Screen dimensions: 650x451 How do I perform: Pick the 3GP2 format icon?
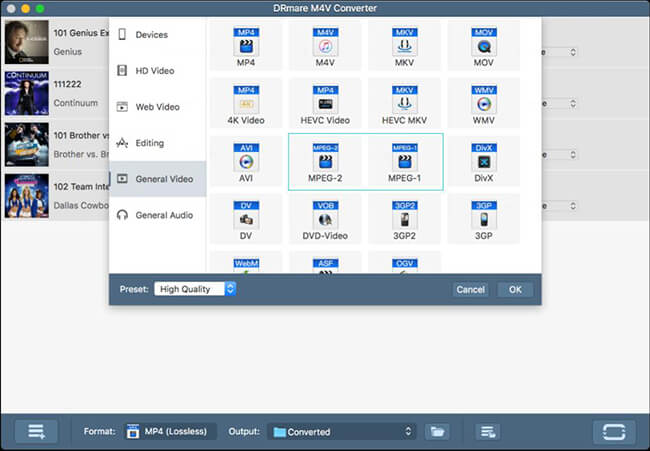404,215
